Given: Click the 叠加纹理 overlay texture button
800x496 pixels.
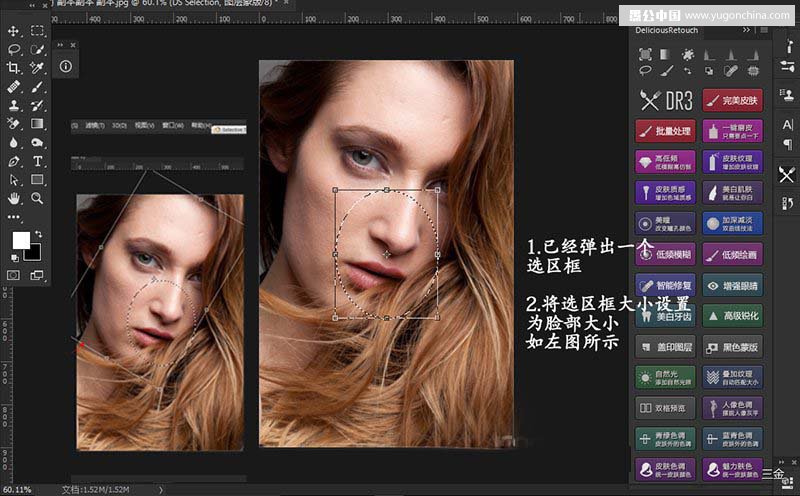Looking at the screenshot, I should 733,378.
